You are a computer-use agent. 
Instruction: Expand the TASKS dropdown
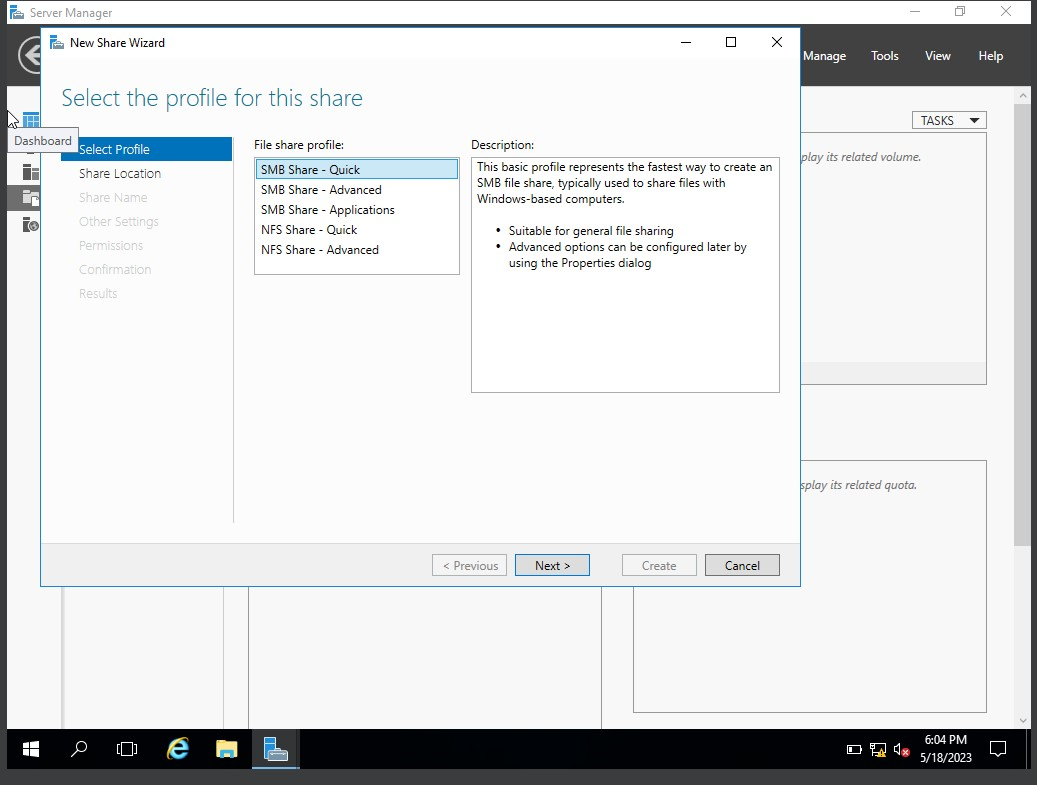[948, 119]
